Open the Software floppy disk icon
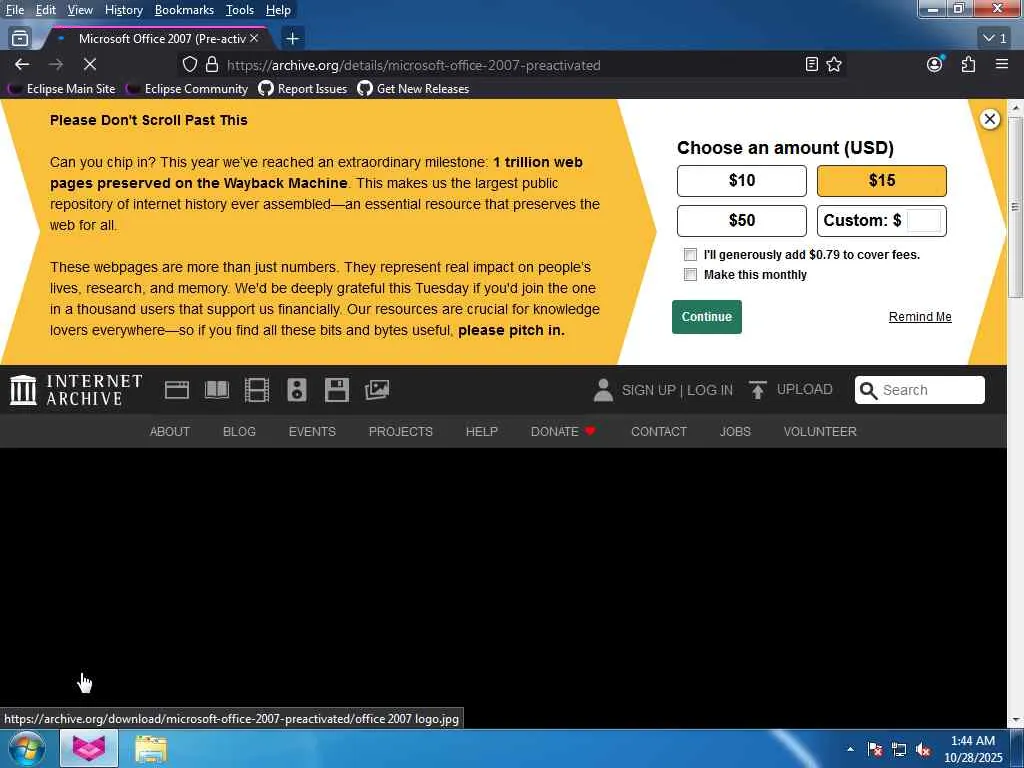The image size is (1024, 768). click(x=337, y=390)
